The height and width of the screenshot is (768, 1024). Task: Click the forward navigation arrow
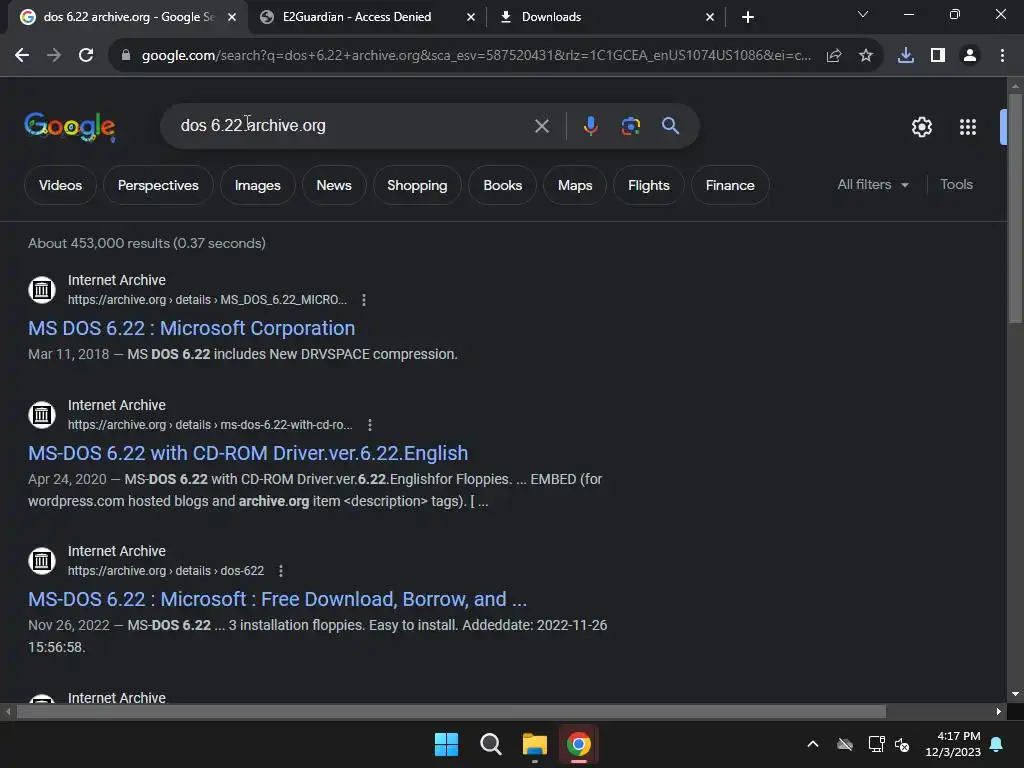(x=54, y=56)
